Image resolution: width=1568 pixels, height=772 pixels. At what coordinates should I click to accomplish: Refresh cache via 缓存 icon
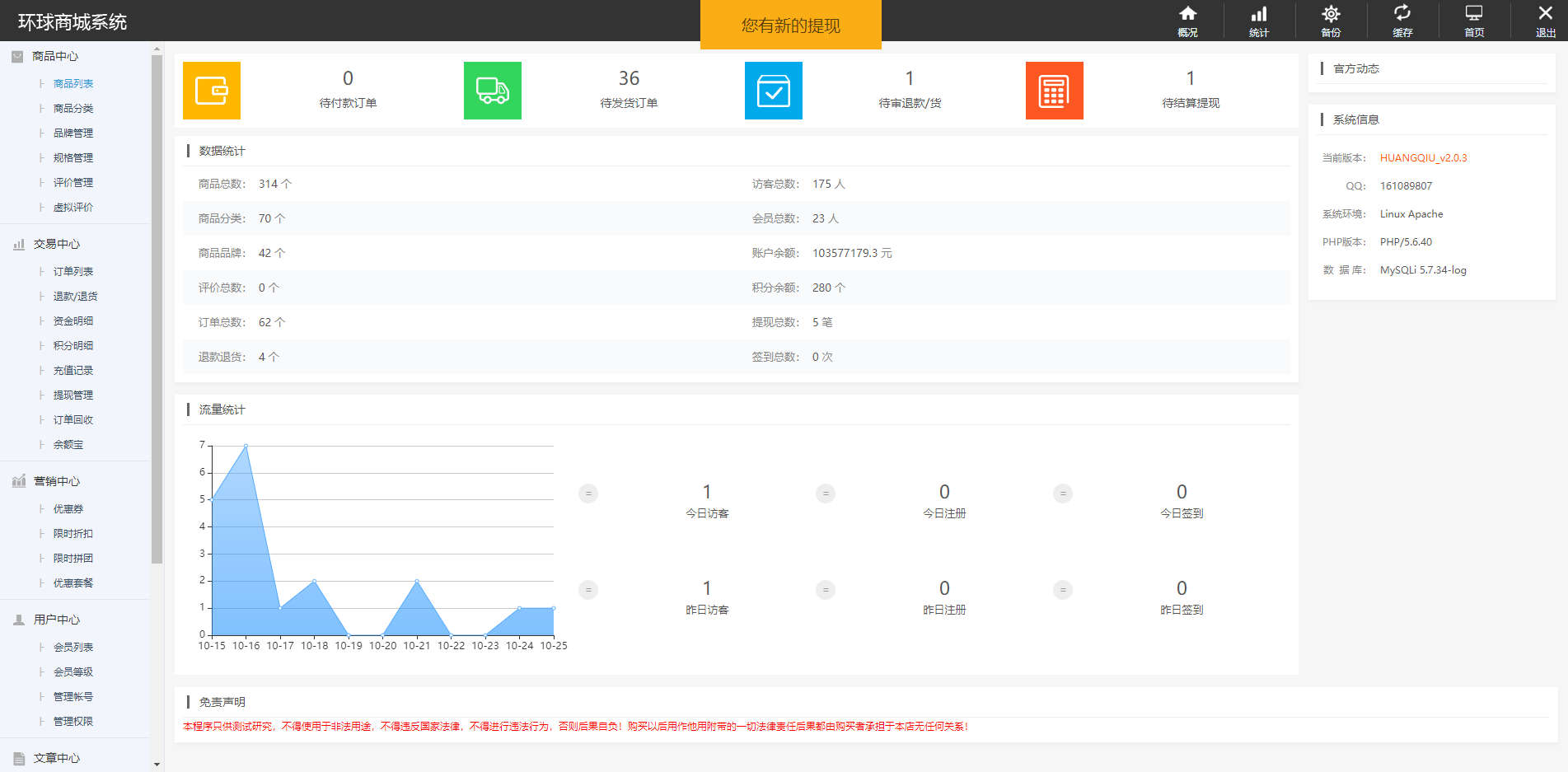click(1402, 13)
